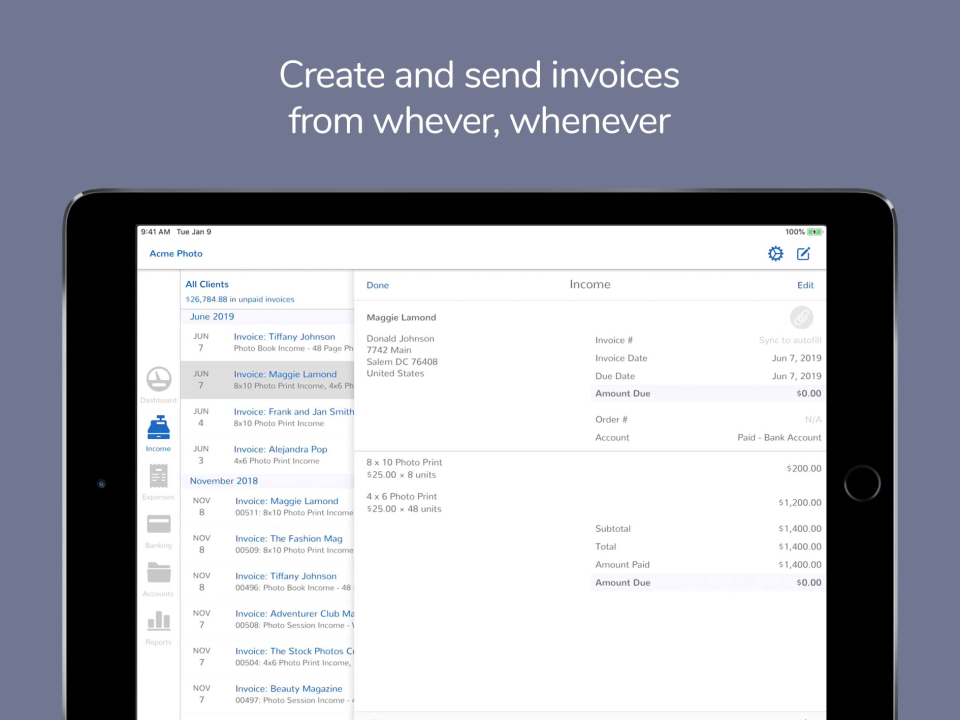The width and height of the screenshot is (960, 720).
Task: Open November Invoice: Tiffany Johnson 00496
Action: (x=268, y=582)
